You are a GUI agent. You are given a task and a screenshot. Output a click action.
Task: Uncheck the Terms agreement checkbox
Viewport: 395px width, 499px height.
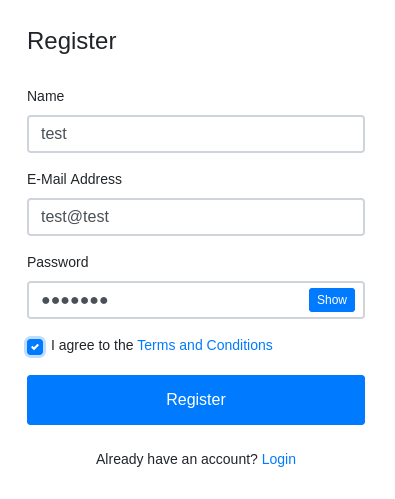pyautogui.click(x=35, y=347)
